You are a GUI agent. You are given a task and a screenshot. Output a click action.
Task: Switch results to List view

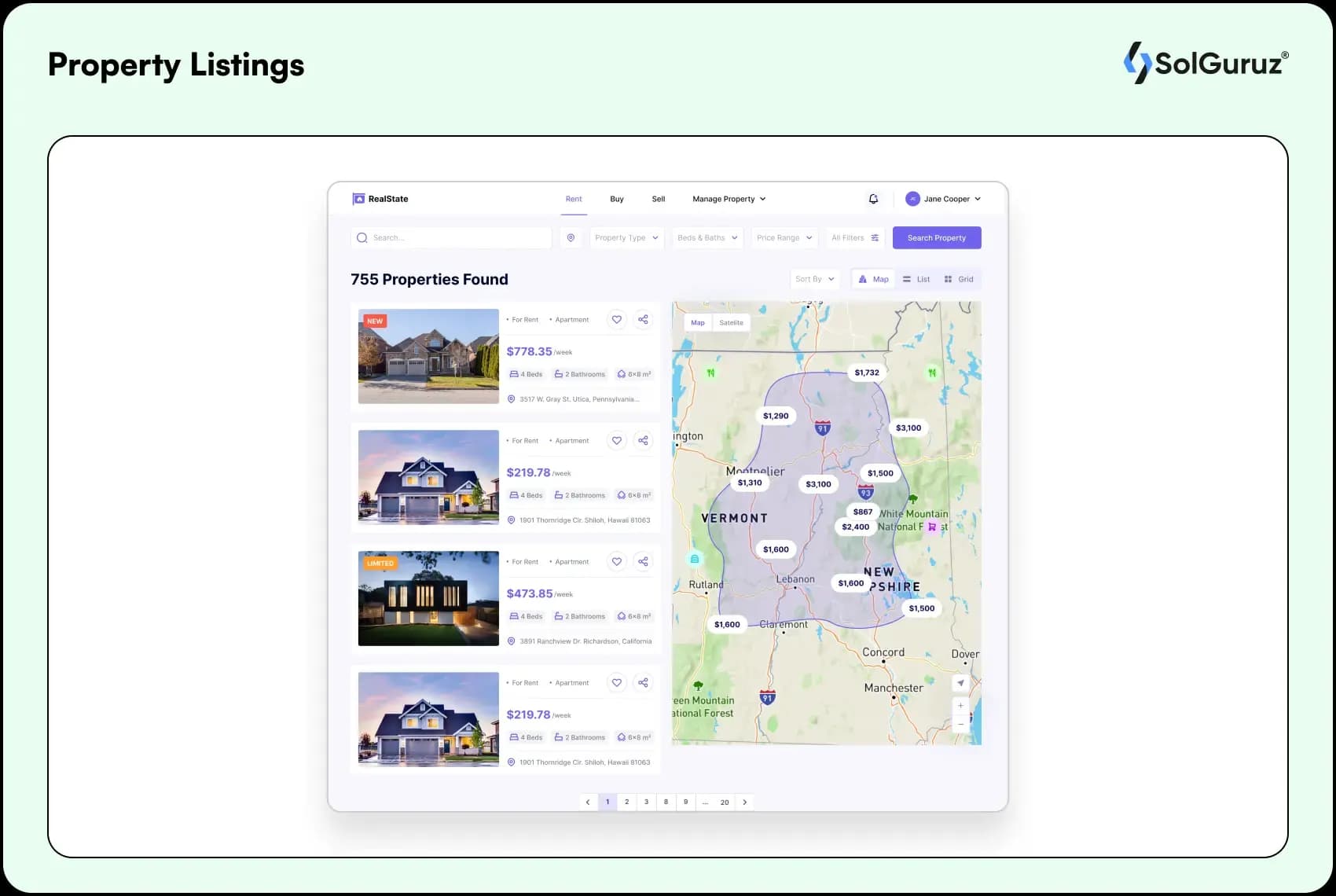(x=916, y=279)
